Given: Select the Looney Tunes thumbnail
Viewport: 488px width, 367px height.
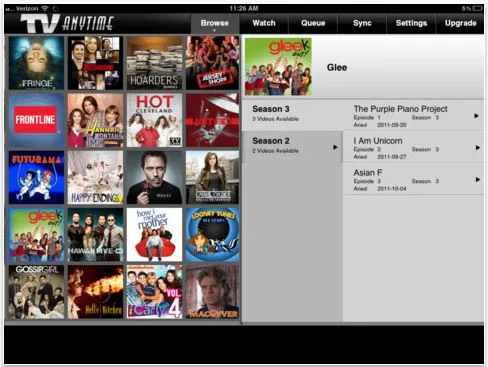Looking at the screenshot, I should [212, 235].
